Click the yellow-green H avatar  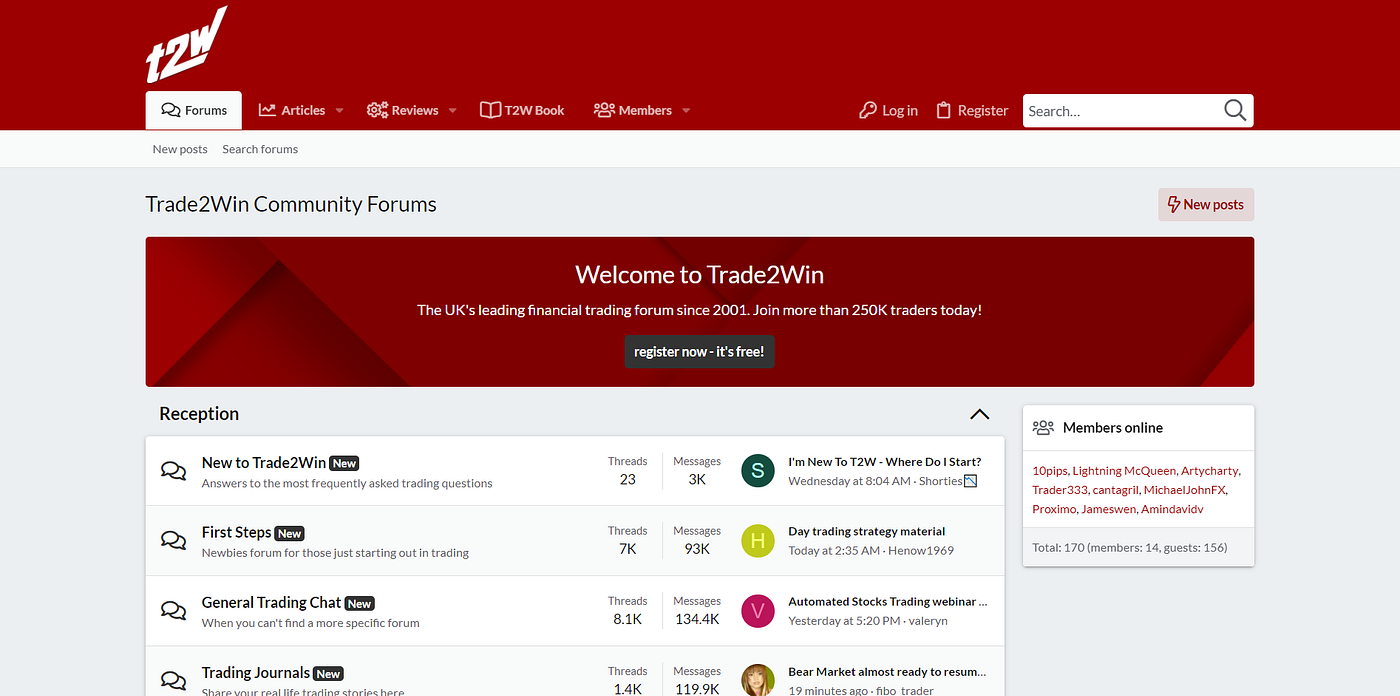click(x=758, y=541)
